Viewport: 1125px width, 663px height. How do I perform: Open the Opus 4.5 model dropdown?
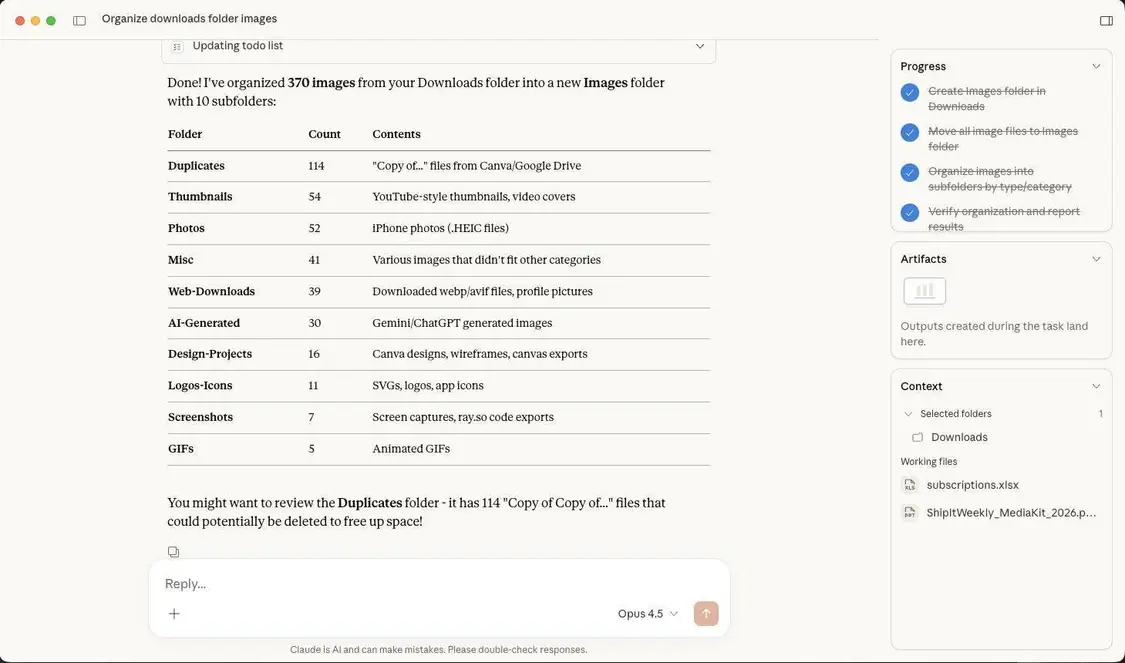(x=648, y=614)
